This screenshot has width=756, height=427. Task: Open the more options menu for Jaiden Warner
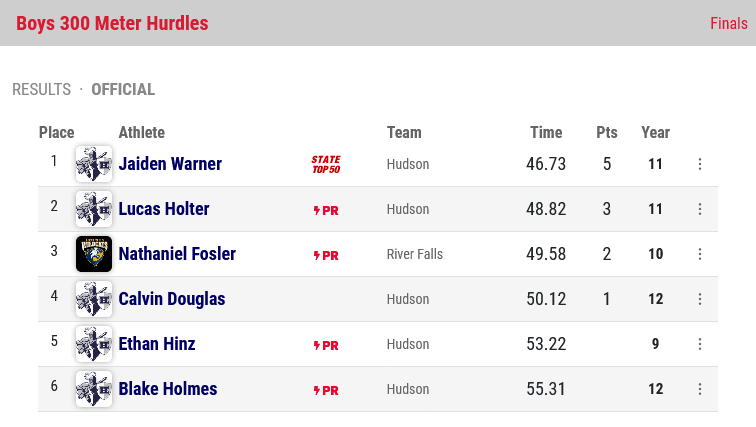700,164
